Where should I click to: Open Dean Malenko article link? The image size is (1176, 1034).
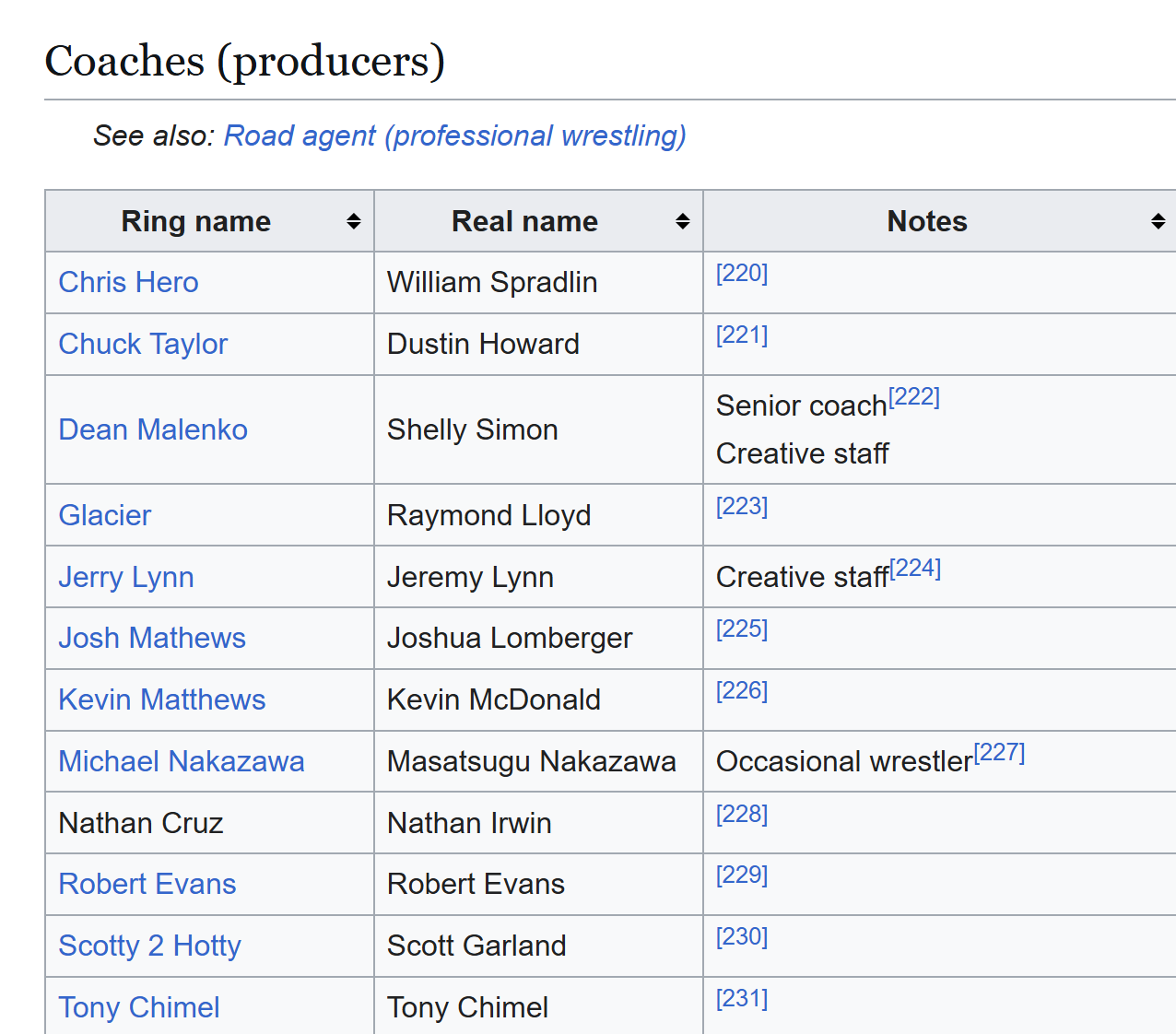tap(153, 429)
